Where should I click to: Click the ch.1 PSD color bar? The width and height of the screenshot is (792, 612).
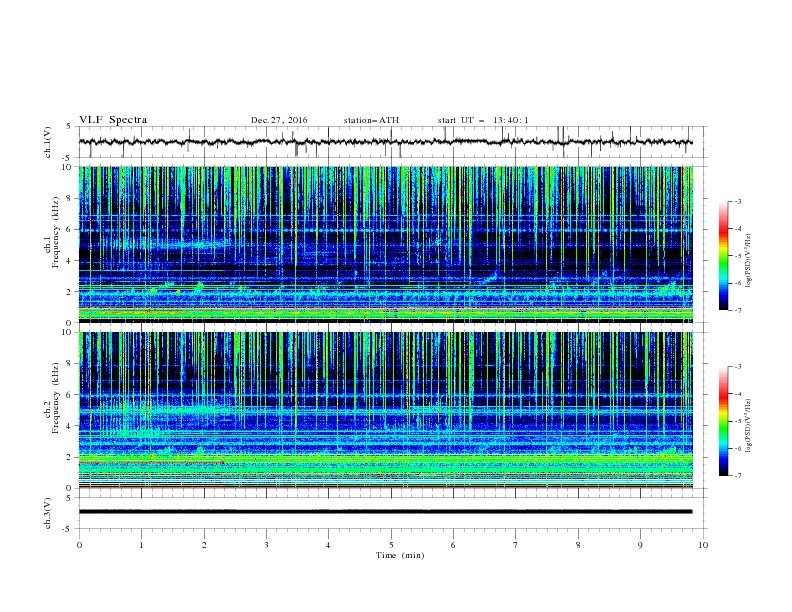point(723,256)
